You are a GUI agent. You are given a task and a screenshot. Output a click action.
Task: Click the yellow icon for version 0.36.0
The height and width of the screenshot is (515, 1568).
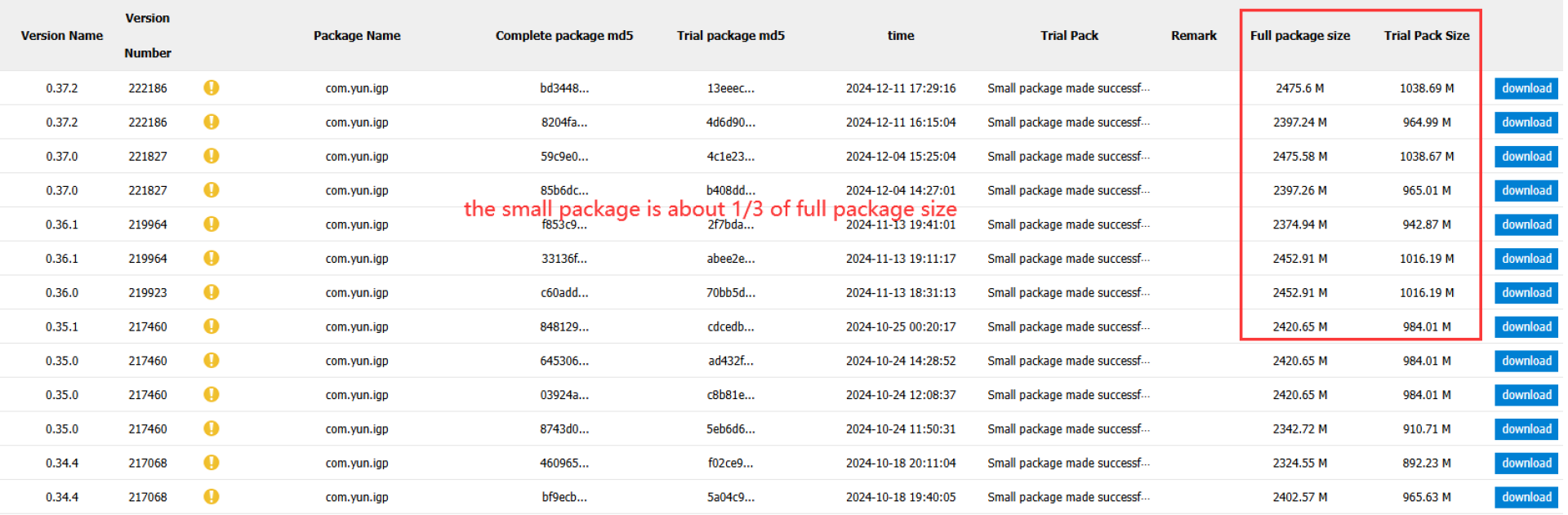pos(211,292)
